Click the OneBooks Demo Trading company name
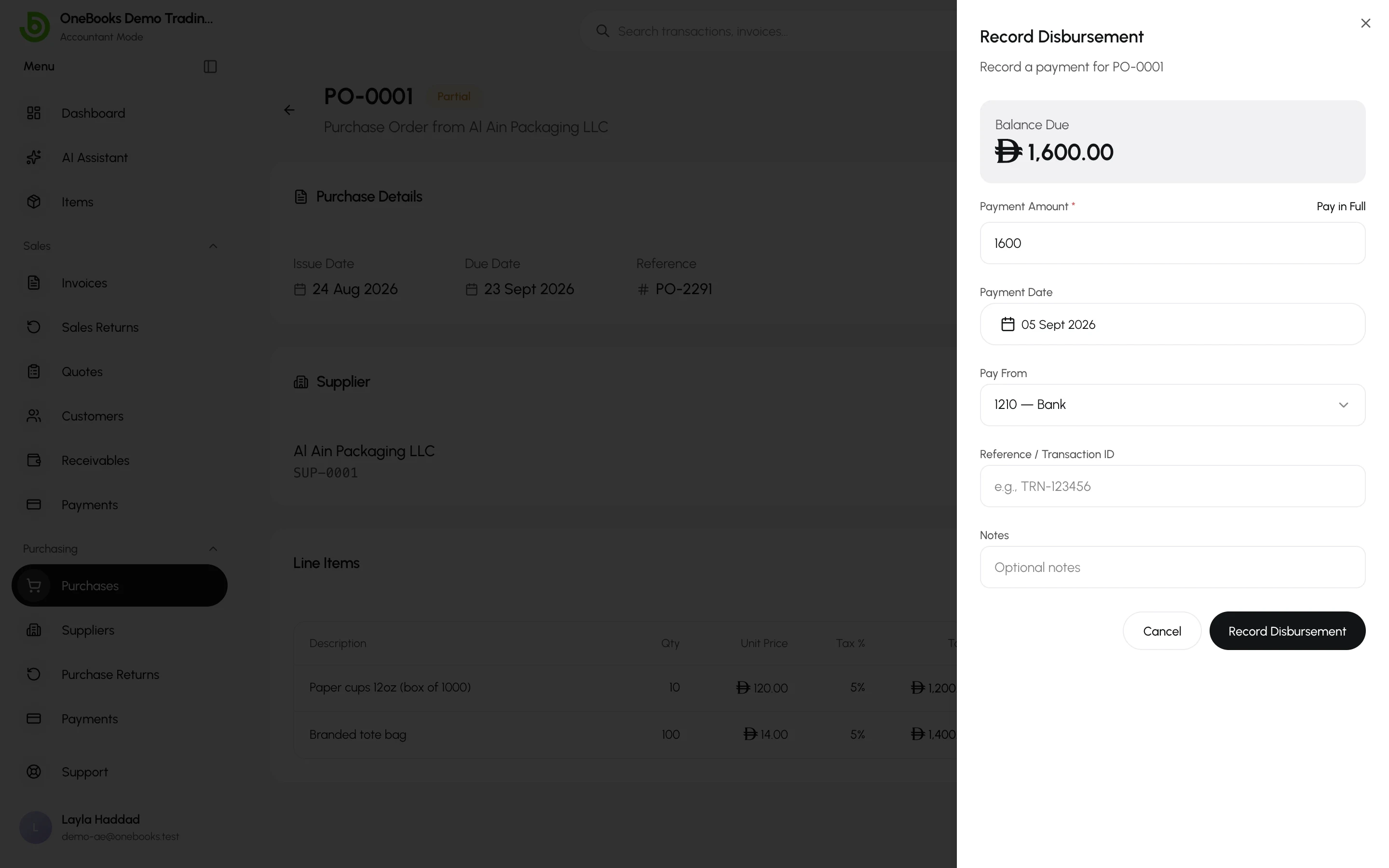 (136, 18)
